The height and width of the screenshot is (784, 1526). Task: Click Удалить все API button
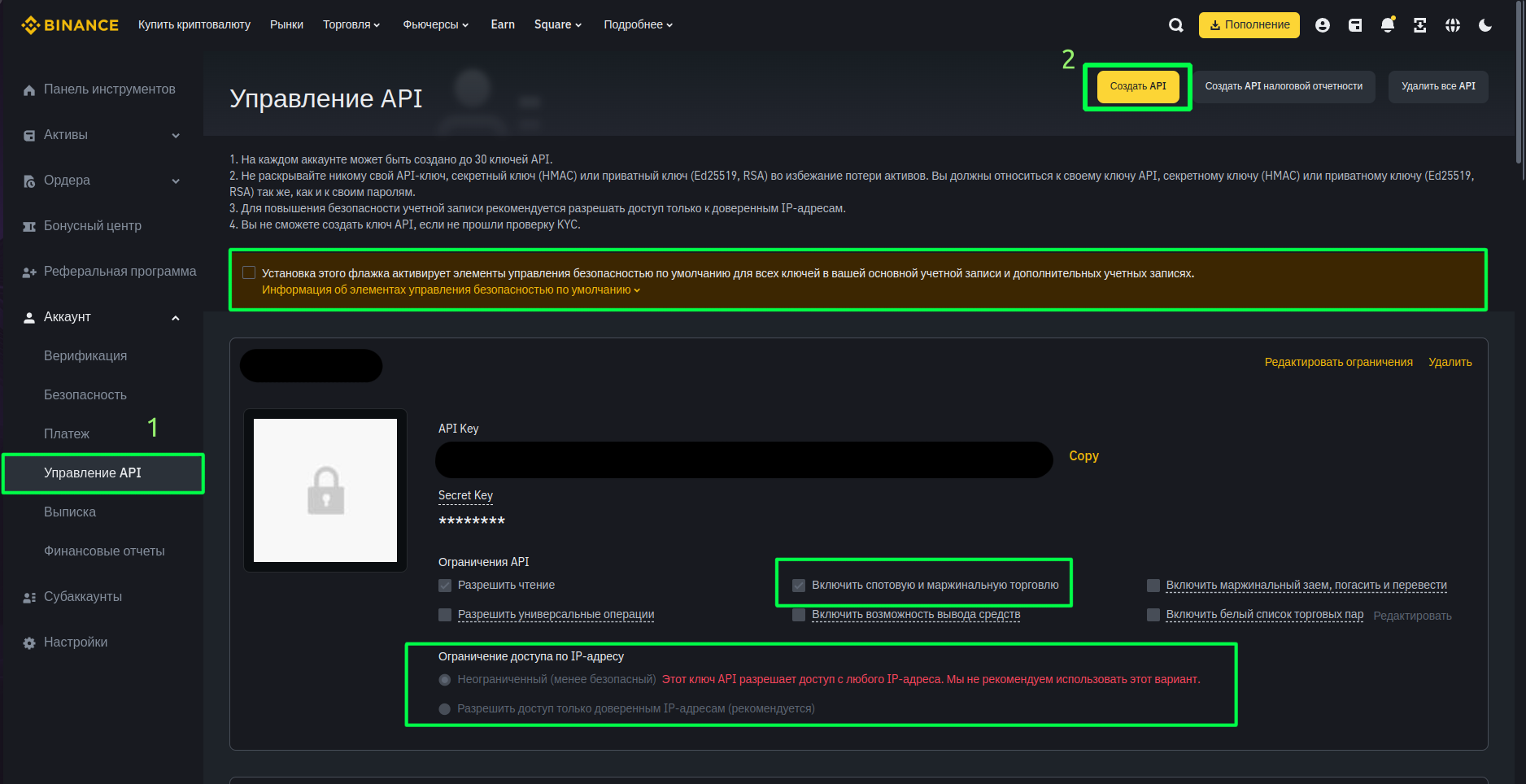click(x=1438, y=87)
